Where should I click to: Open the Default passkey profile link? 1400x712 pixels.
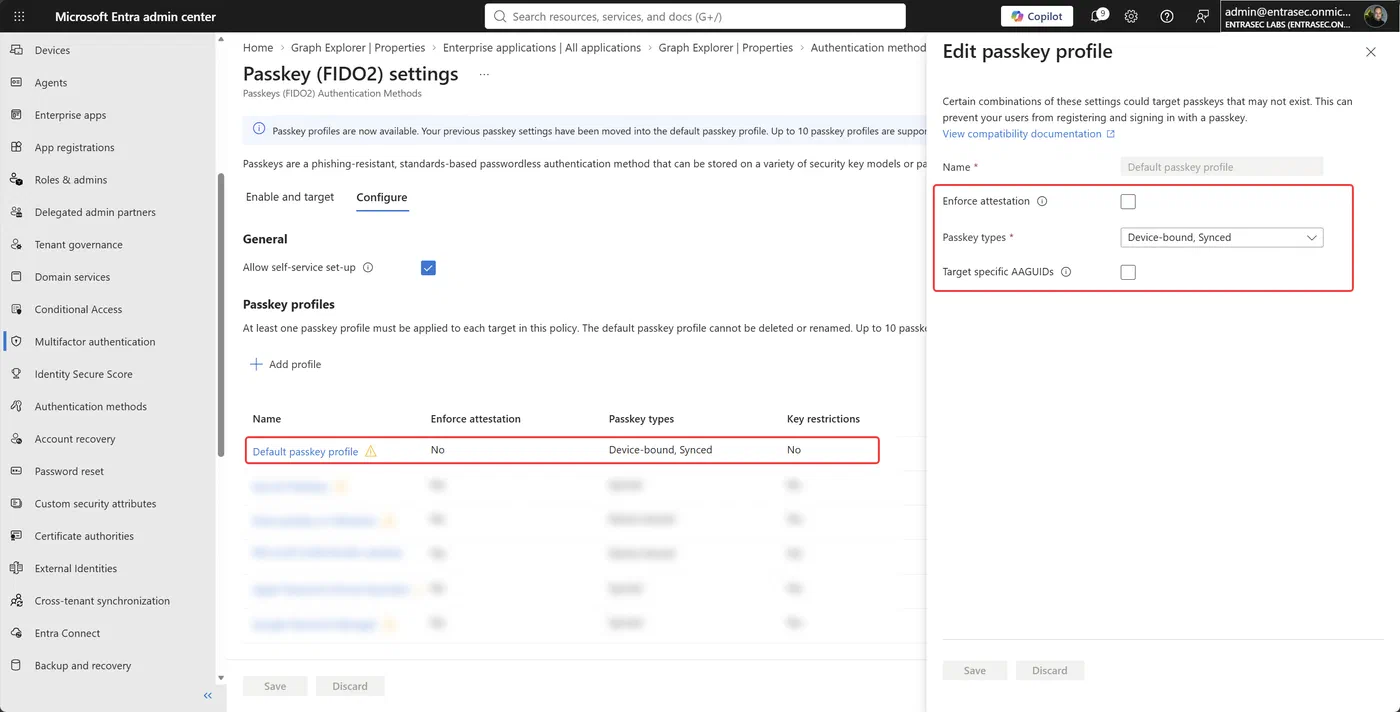coord(305,451)
